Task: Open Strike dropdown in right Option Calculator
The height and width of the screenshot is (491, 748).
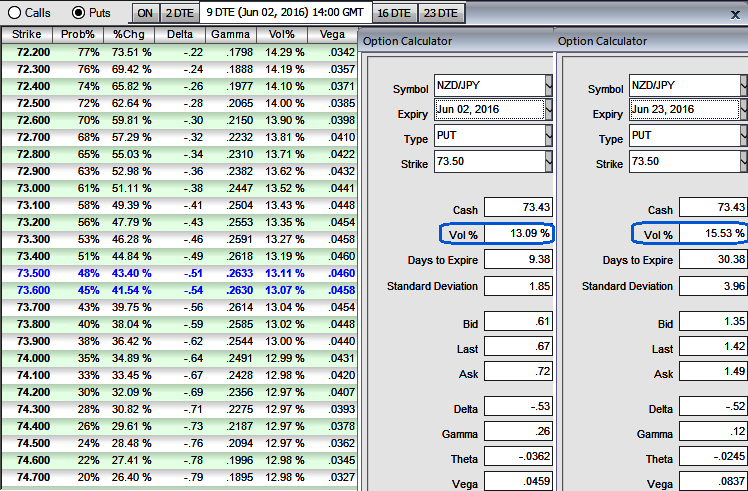Action: [x=744, y=161]
